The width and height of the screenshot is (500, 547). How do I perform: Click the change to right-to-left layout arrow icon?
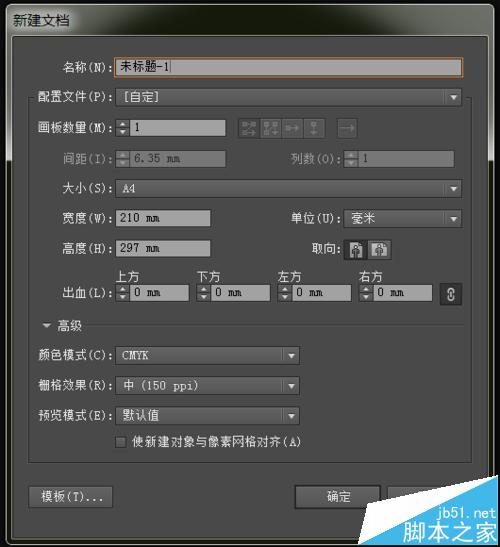click(347, 128)
